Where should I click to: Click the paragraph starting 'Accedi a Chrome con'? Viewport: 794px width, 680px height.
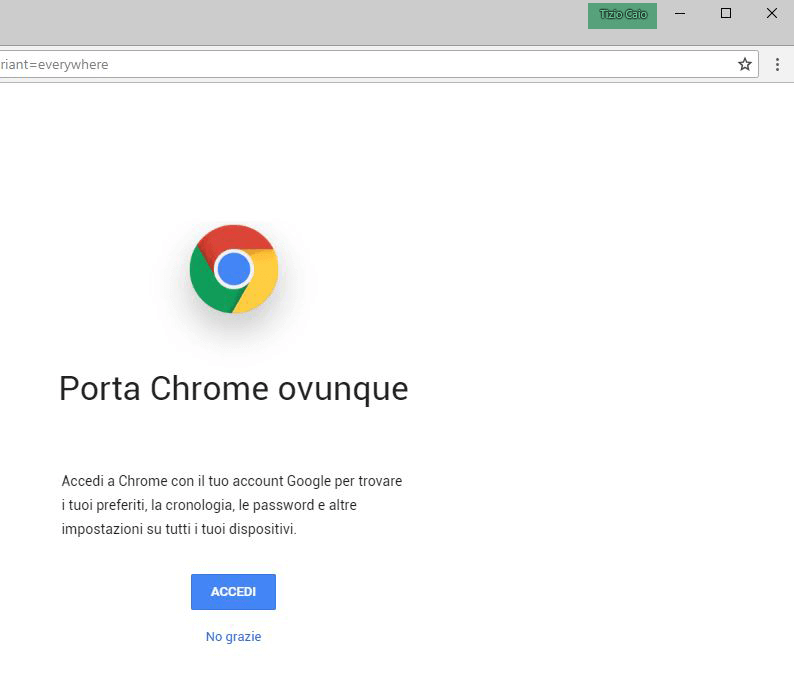point(232,505)
